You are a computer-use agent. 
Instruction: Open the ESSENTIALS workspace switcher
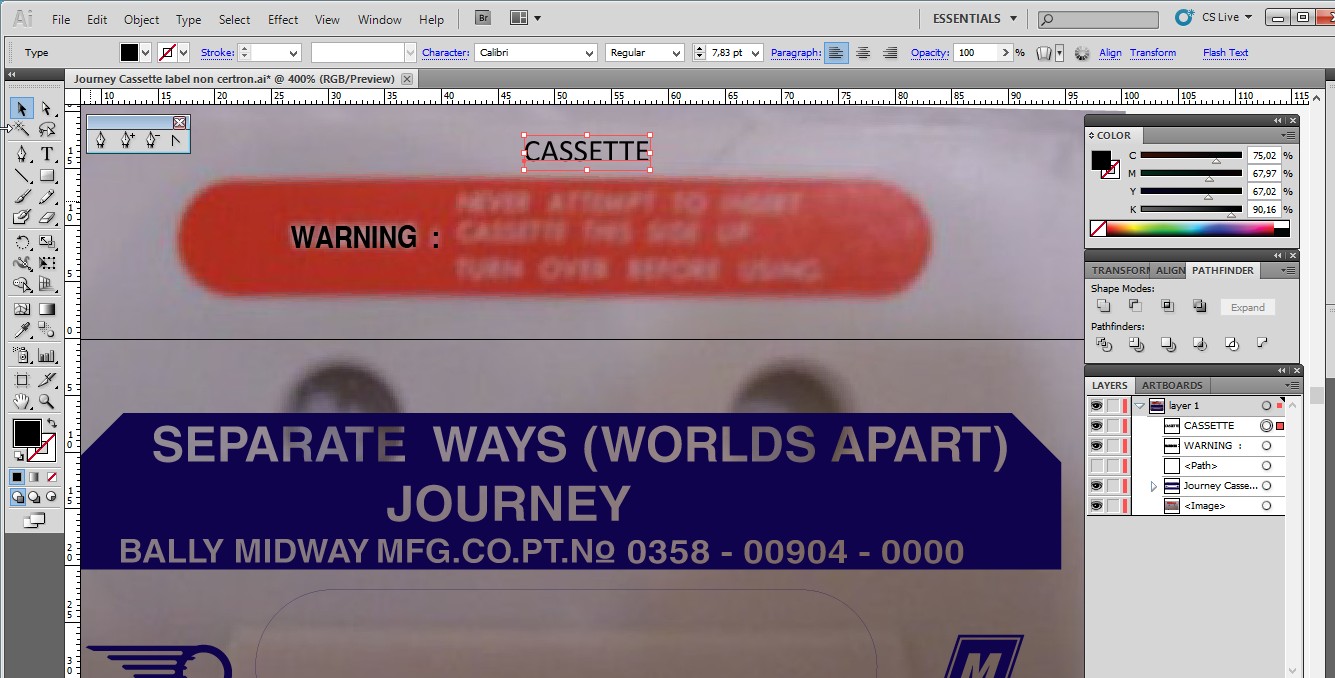[x=974, y=18]
